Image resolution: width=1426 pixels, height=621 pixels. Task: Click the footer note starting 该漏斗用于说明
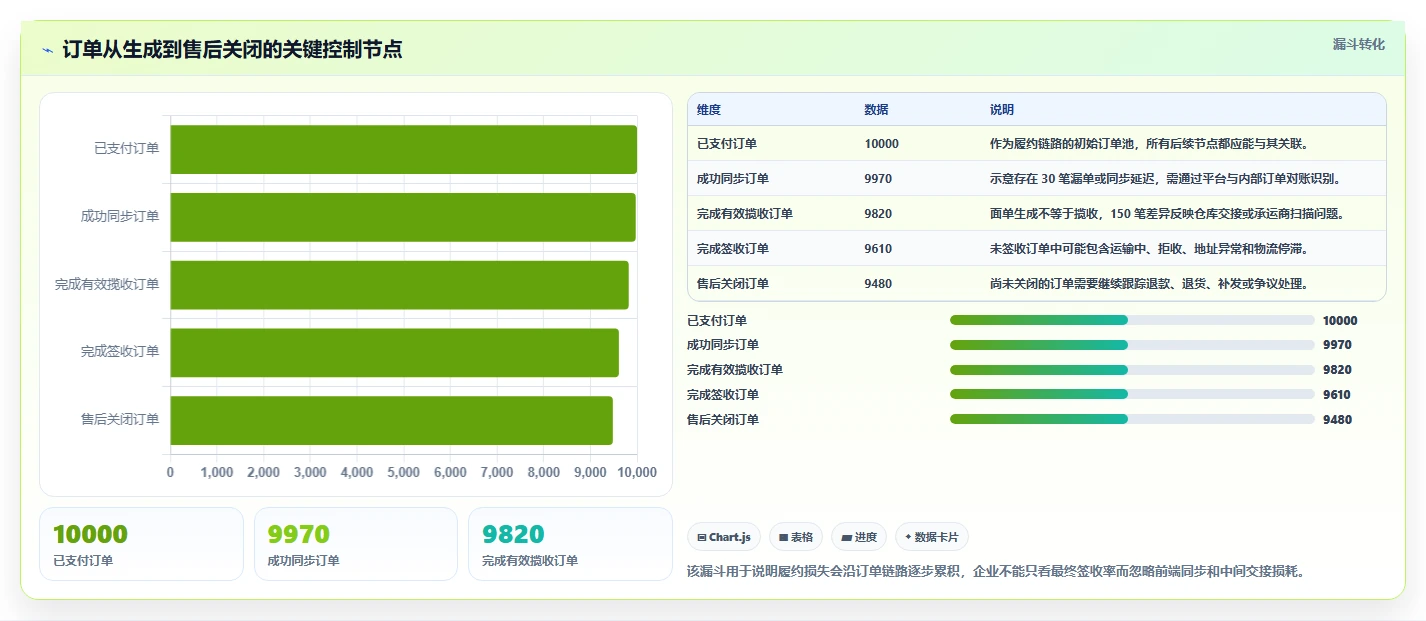(996, 572)
